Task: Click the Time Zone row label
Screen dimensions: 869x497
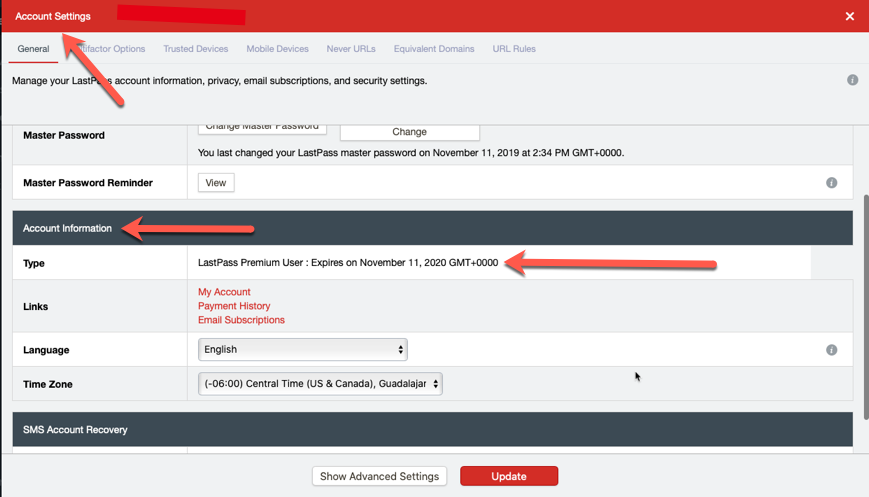Action: 48,384
